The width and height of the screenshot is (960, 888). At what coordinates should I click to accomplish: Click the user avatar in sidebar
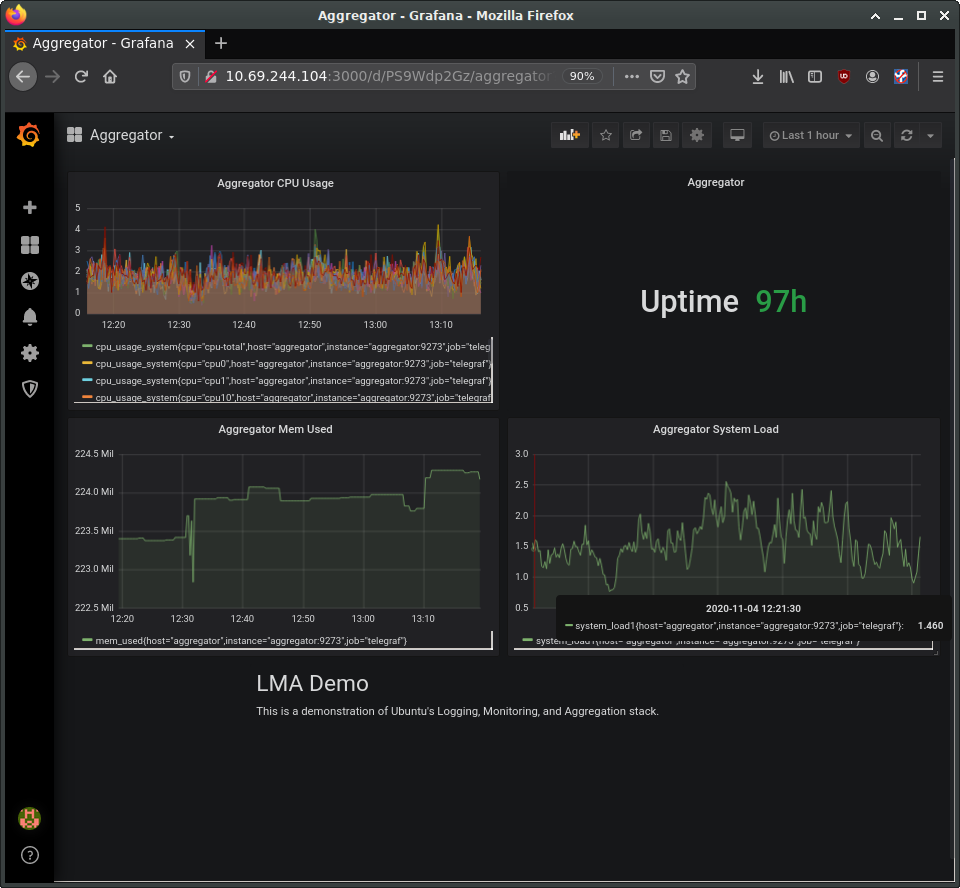(x=29, y=818)
